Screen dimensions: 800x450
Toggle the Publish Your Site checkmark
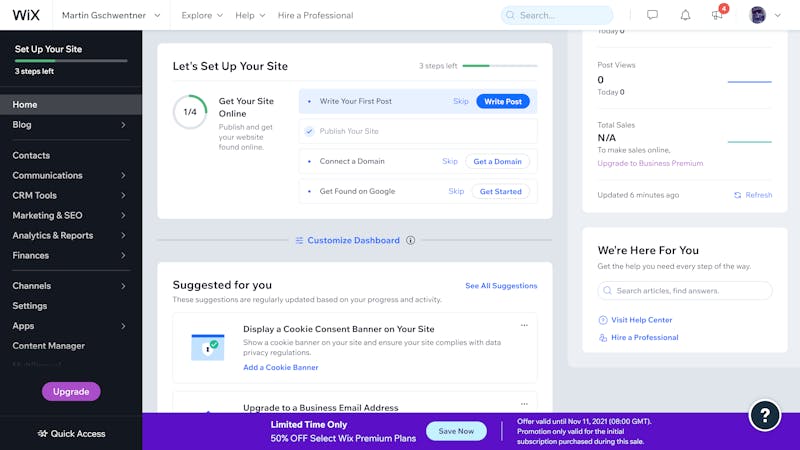309,131
